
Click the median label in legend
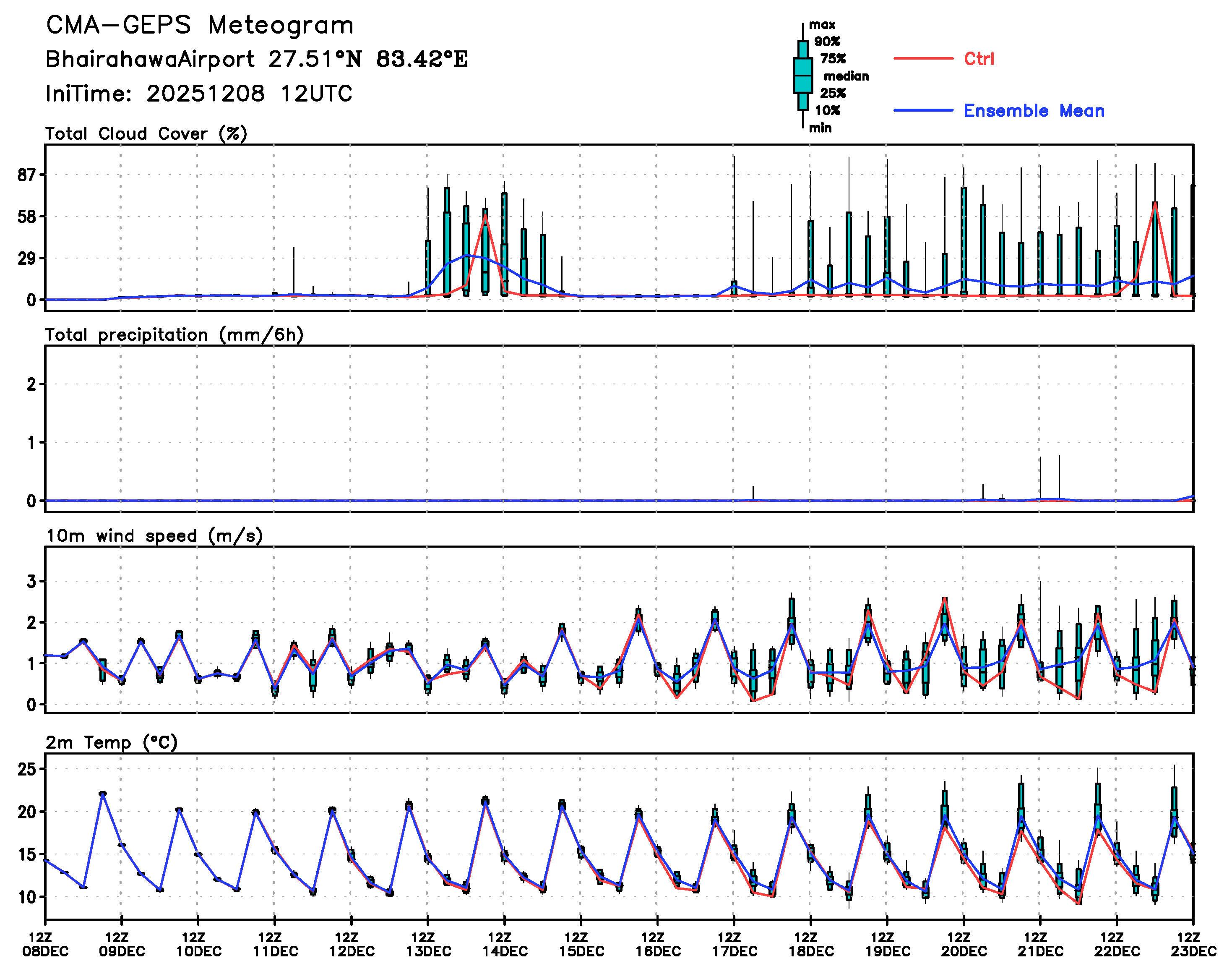pos(846,76)
